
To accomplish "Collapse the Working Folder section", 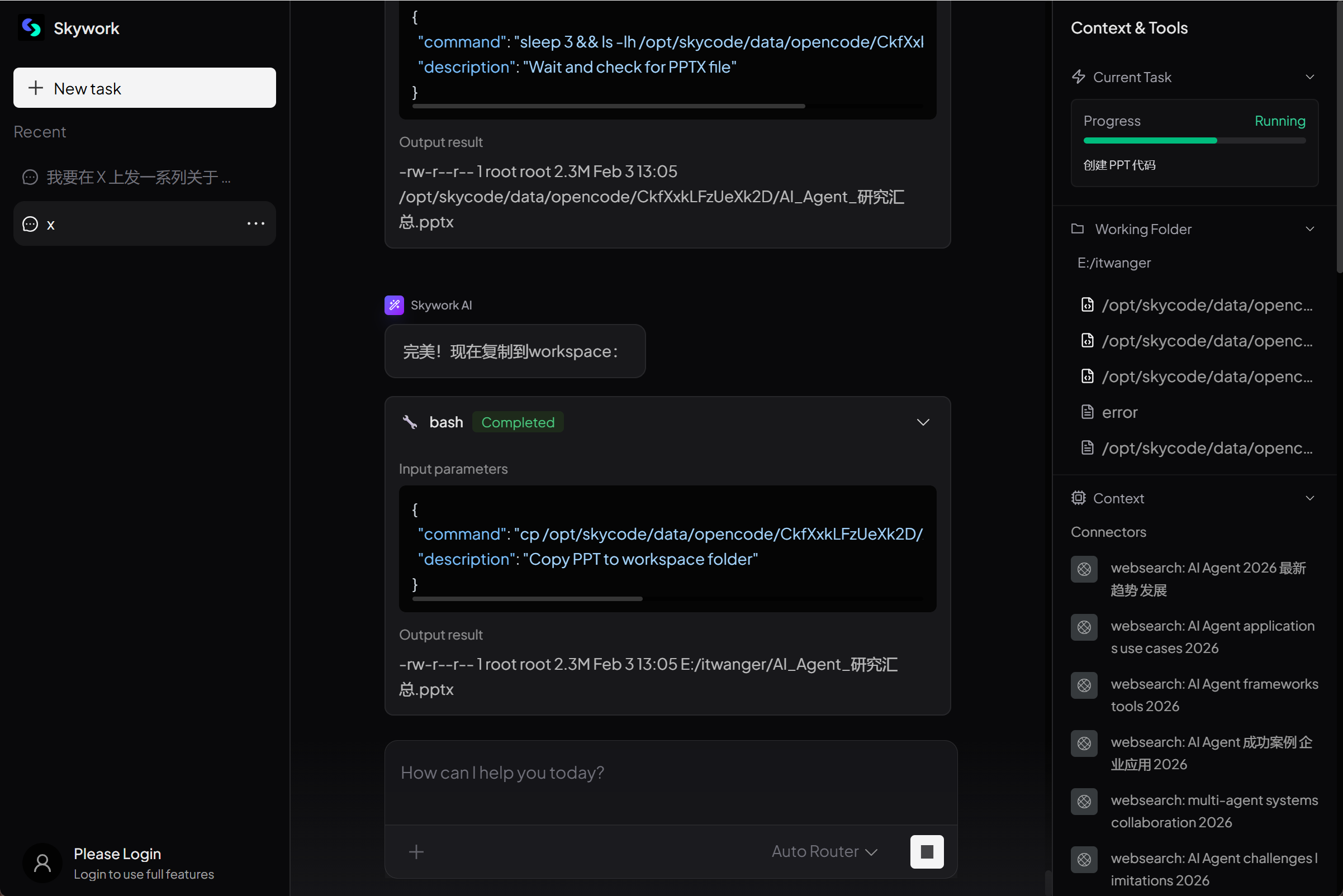I will tap(1309, 229).
